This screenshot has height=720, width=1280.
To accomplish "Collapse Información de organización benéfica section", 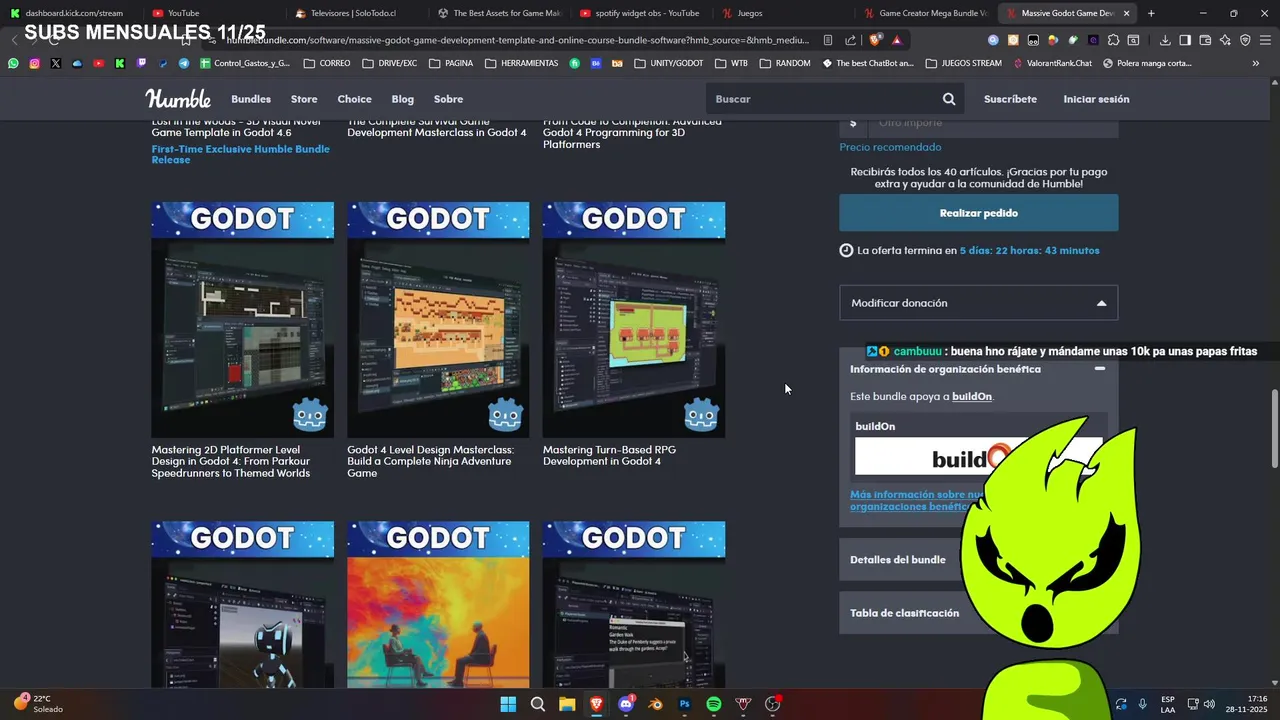I will coord(1100,369).
